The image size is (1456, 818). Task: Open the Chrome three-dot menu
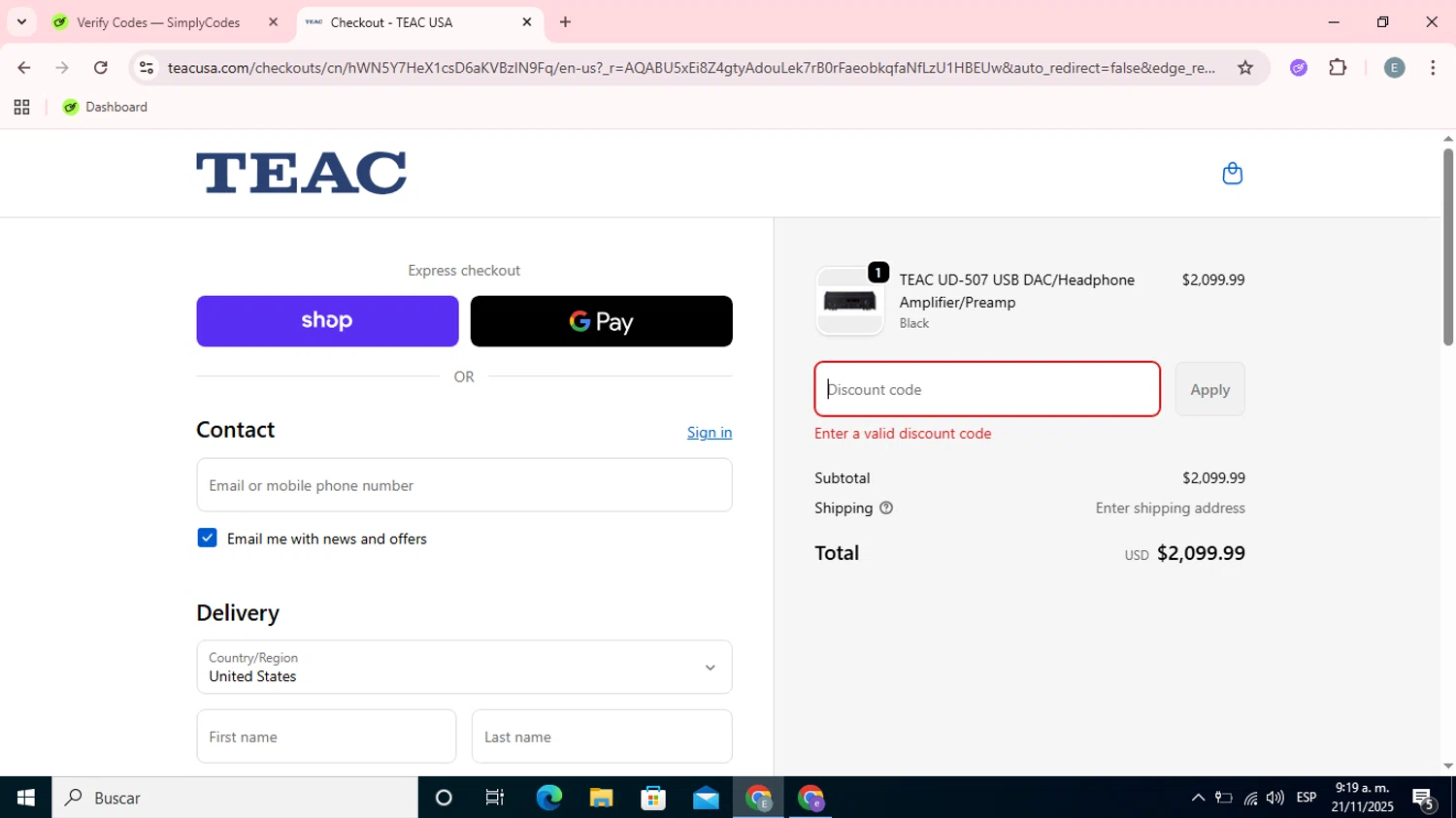tap(1433, 68)
